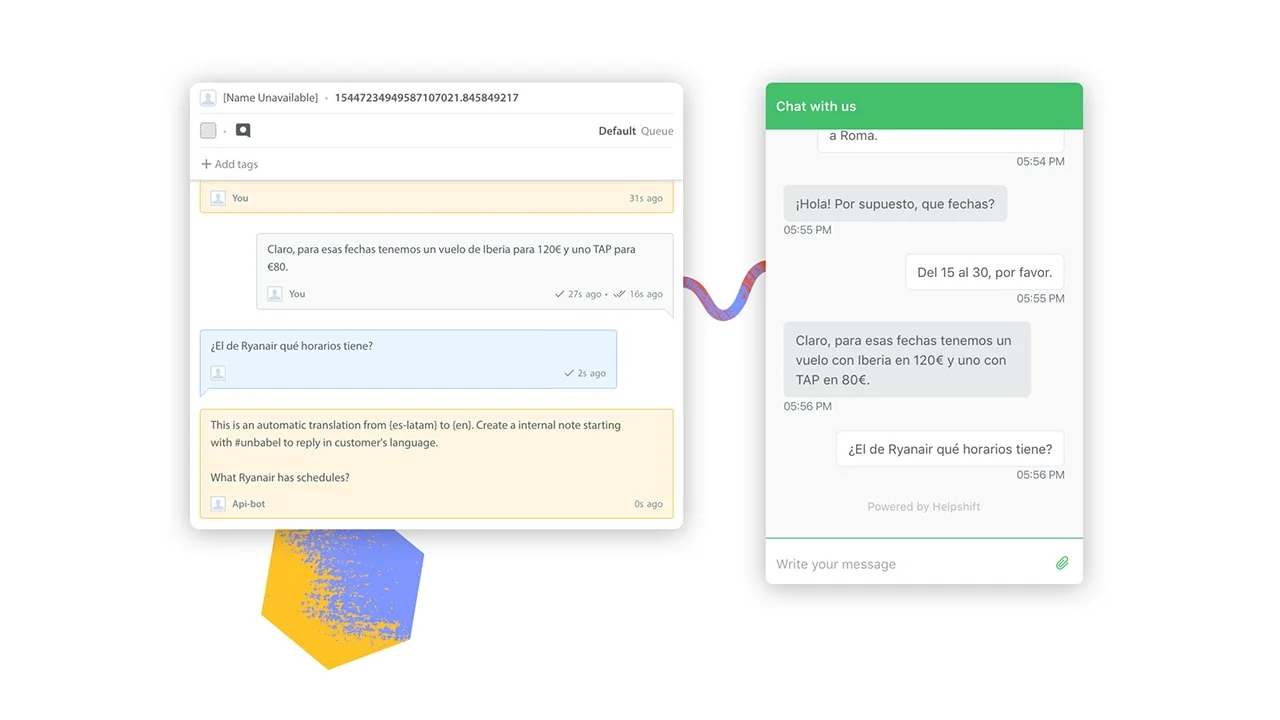Click the avatar in the blue Ryanair message
The height and width of the screenshot is (720, 1280).
click(x=218, y=373)
